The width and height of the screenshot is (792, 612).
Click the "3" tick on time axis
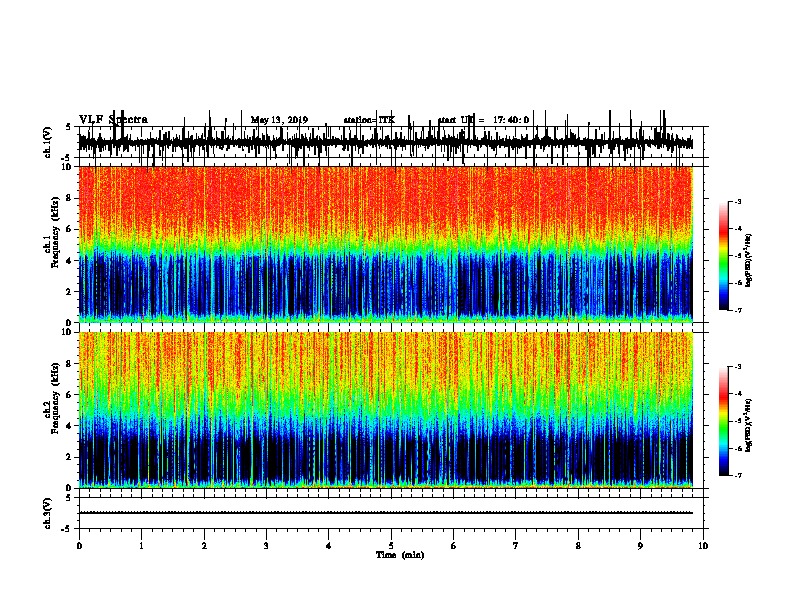pyautogui.click(x=266, y=546)
